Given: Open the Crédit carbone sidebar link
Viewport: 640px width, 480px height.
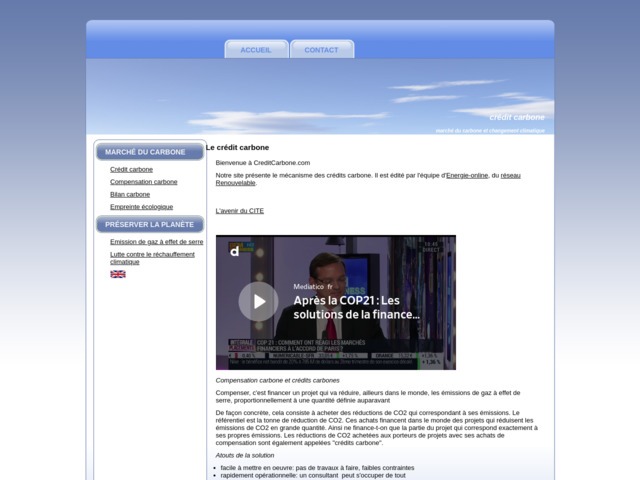Looking at the screenshot, I should click(x=131, y=170).
